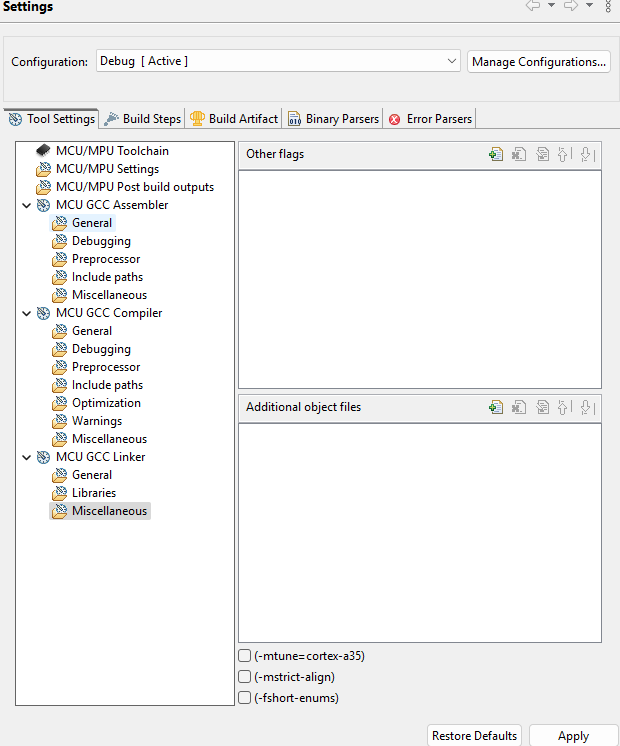620x746 pixels.
Task: Open the forward history dropdown arrow
Action: point(589,5)
